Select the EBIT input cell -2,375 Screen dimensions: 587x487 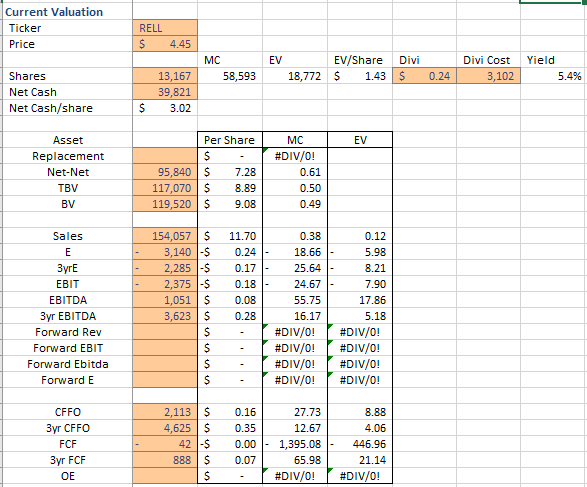[x=165, y=284]
